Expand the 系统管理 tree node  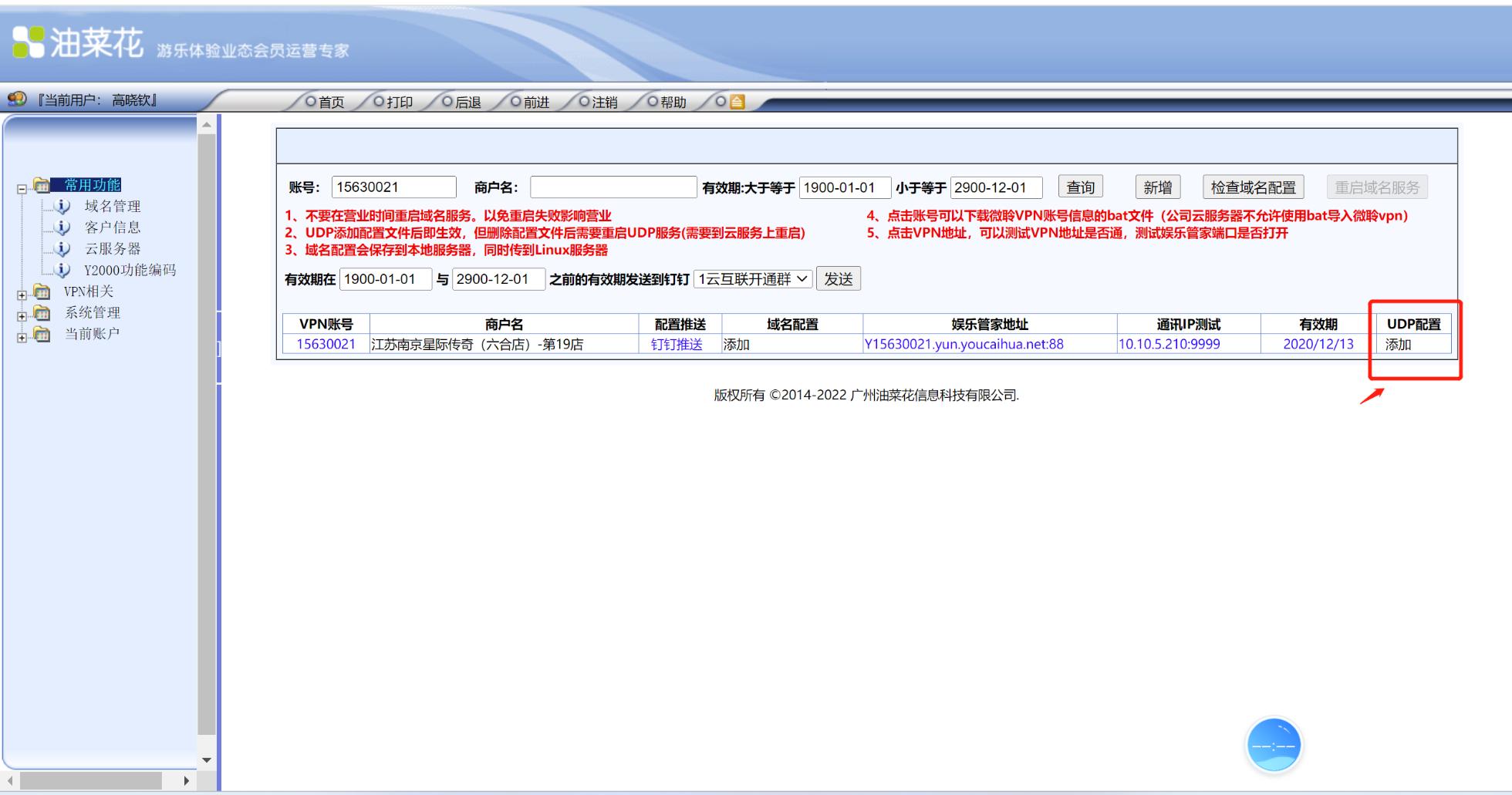[x=22, y=316]
